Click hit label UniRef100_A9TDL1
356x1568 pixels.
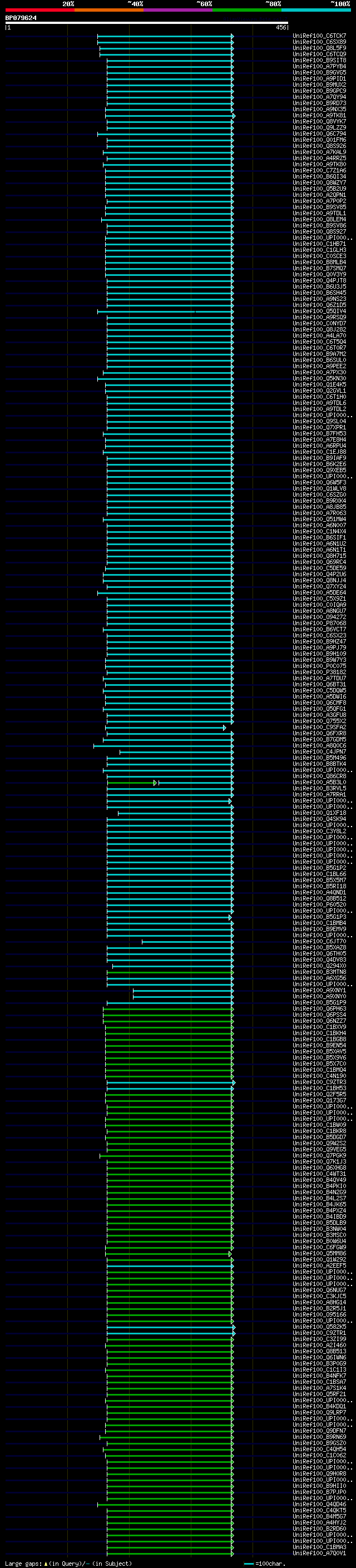click(319, 213)
